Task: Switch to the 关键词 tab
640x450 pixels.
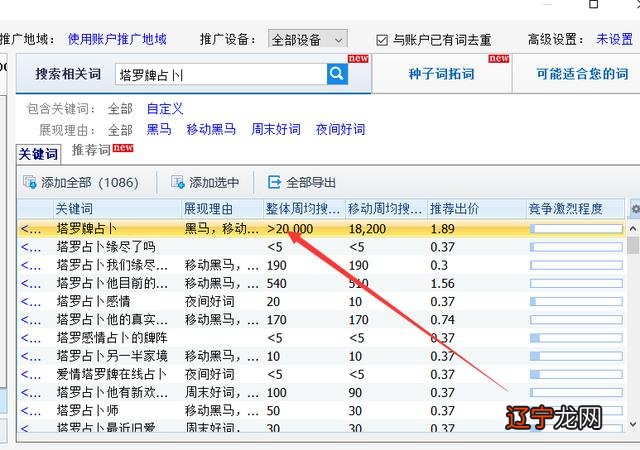Action: (x=38, y=154)
